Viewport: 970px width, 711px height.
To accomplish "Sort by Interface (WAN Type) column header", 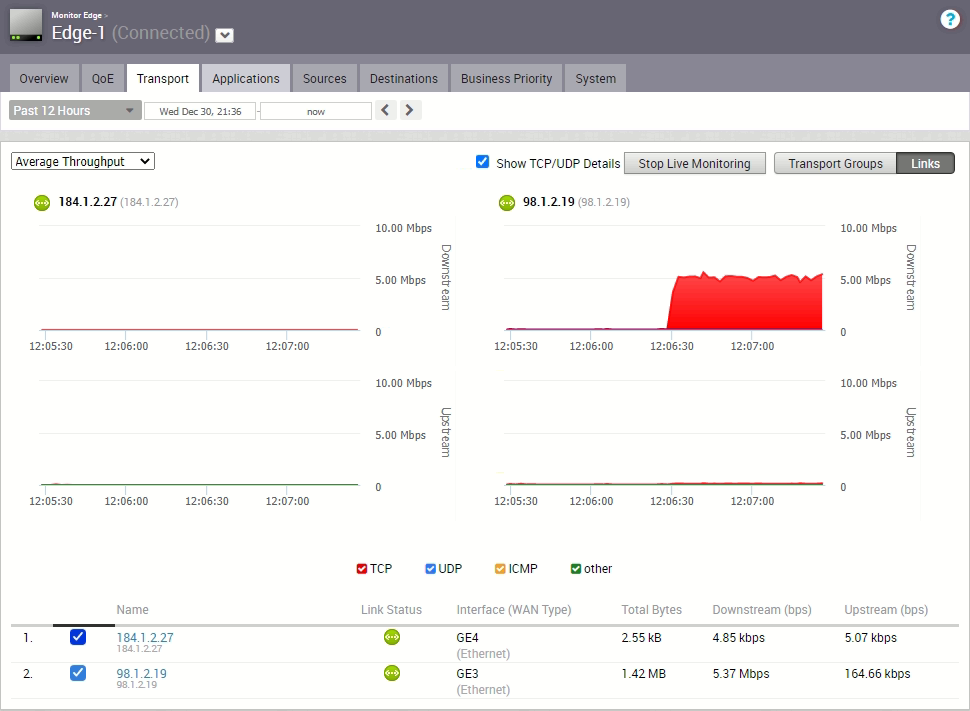I will point(514,610).
